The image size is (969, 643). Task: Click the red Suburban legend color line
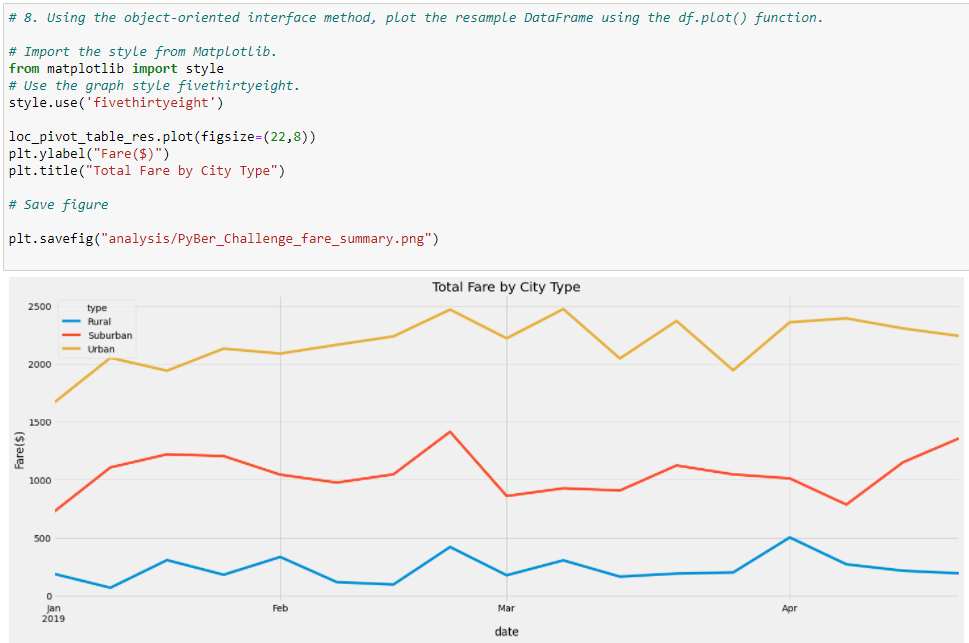tap(72, 335)
